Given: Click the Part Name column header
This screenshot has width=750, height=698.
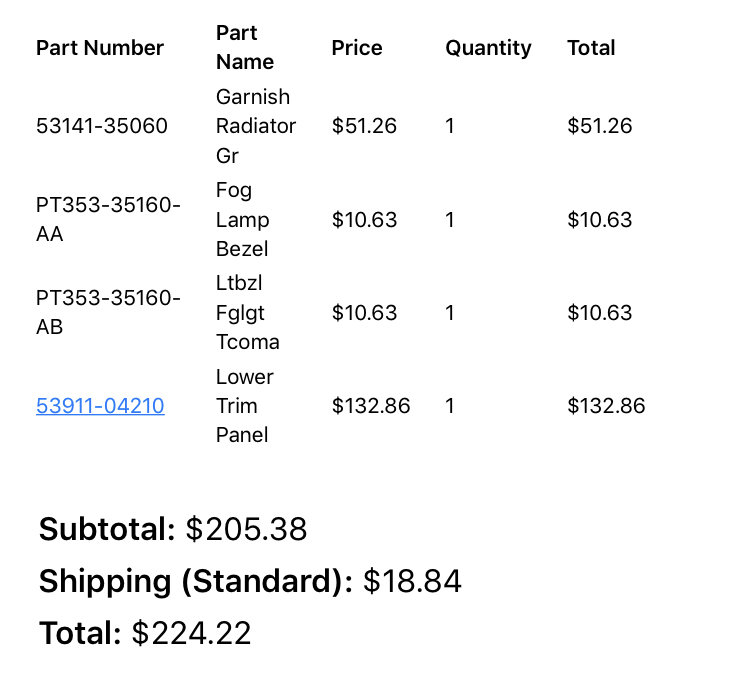Looking at the screenshot, I should tap(245, 47).
